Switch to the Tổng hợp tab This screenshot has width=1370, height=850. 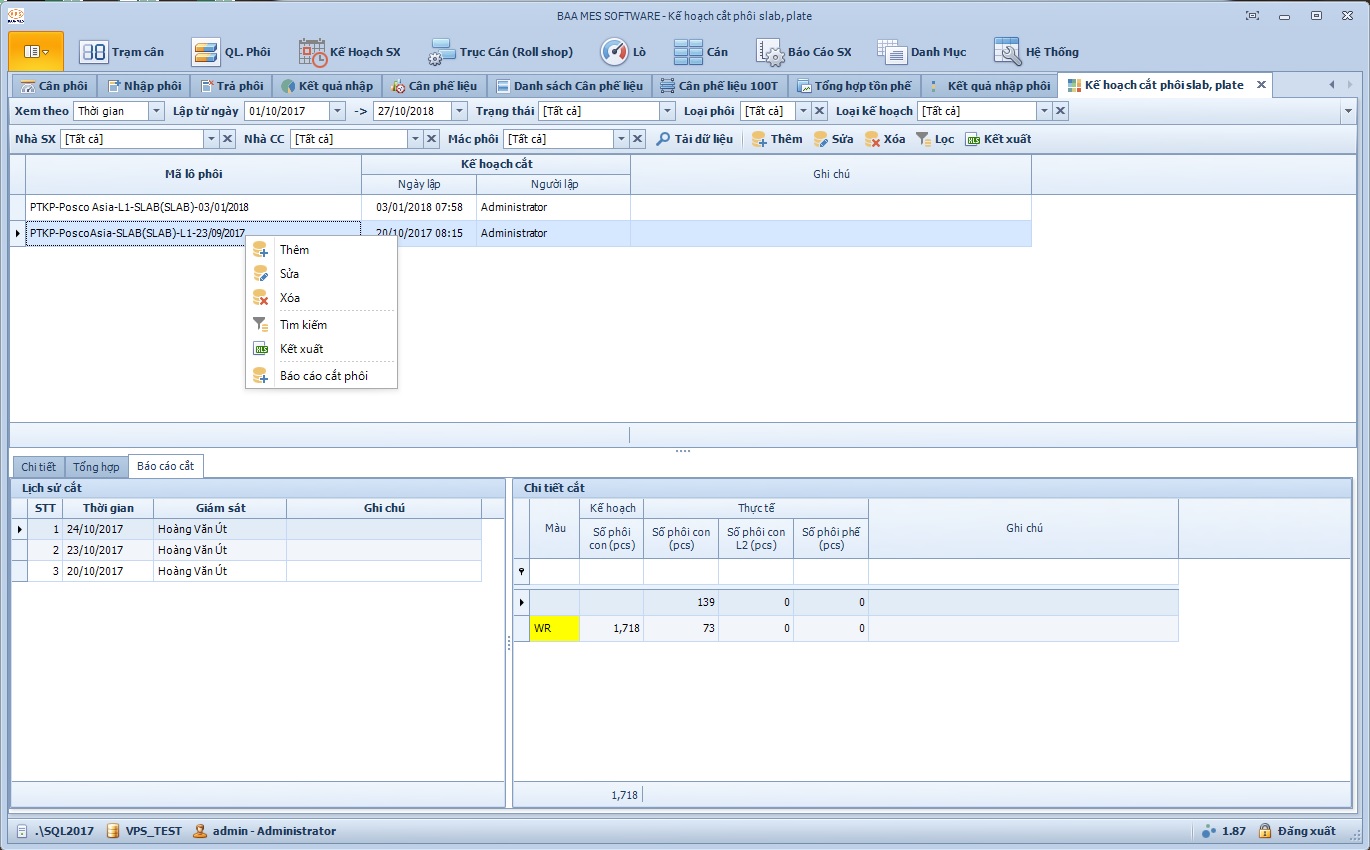96,467
